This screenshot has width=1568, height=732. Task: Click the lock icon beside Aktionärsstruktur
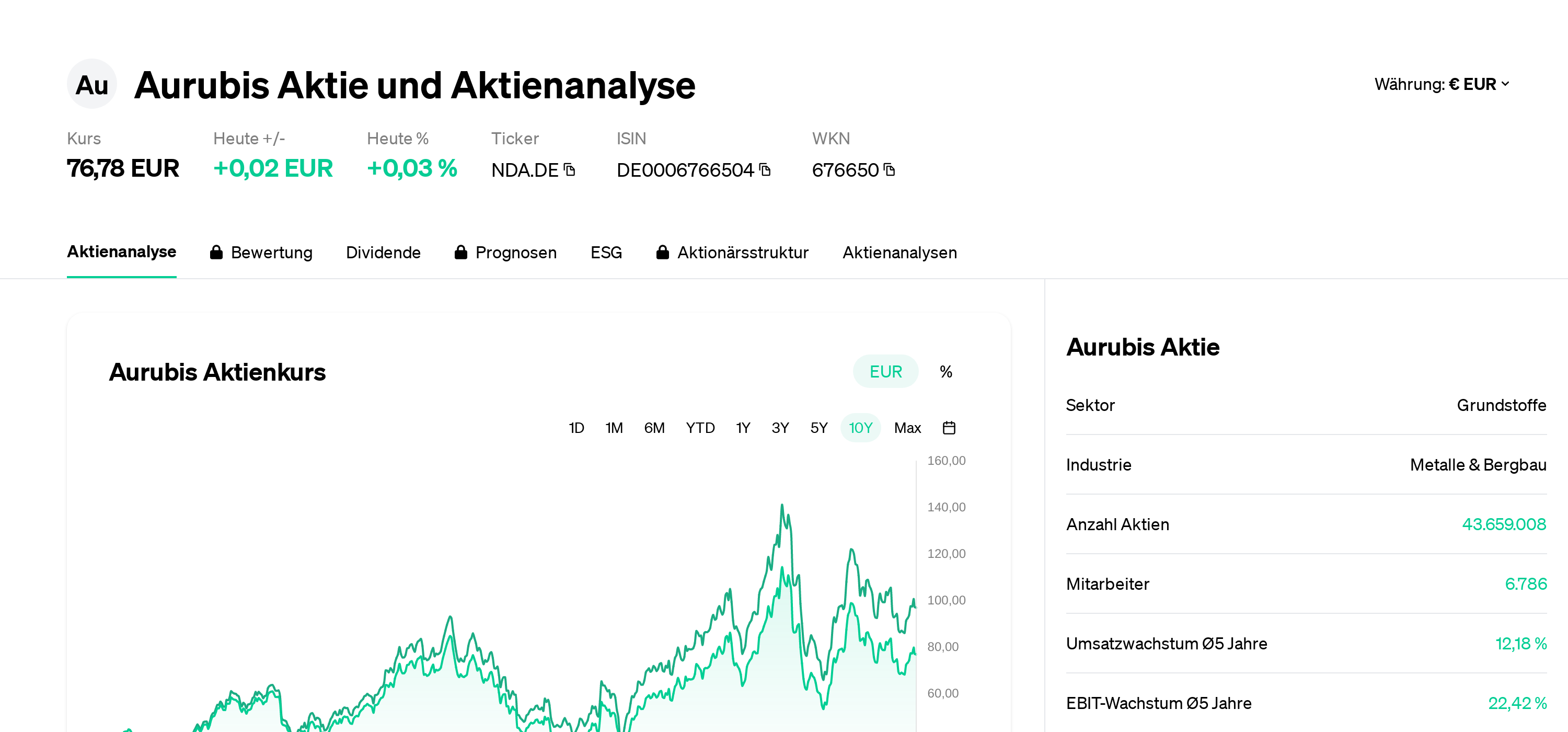(x=662, y=252)
